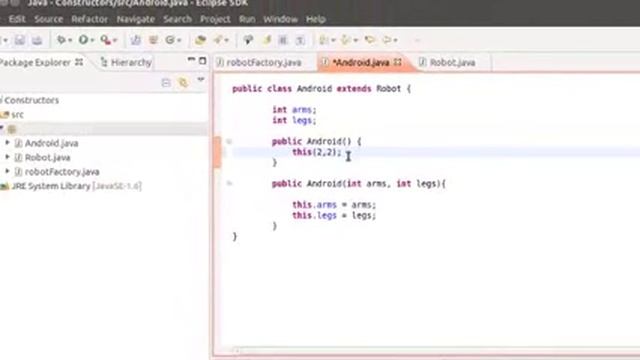Toggle Link with Editor in Package Explorer

tap(183, 83)
